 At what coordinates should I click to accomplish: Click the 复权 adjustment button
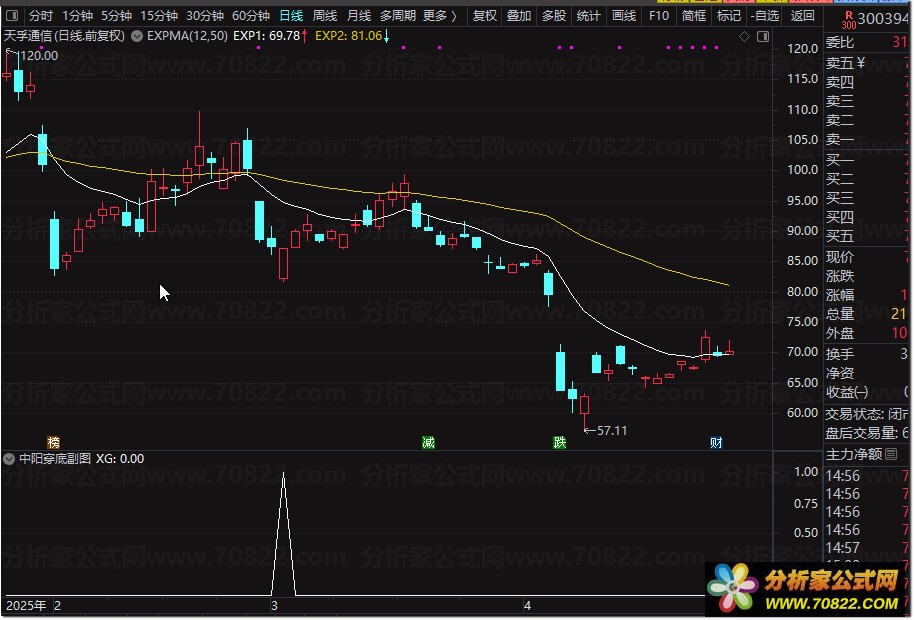pos(484,16)
